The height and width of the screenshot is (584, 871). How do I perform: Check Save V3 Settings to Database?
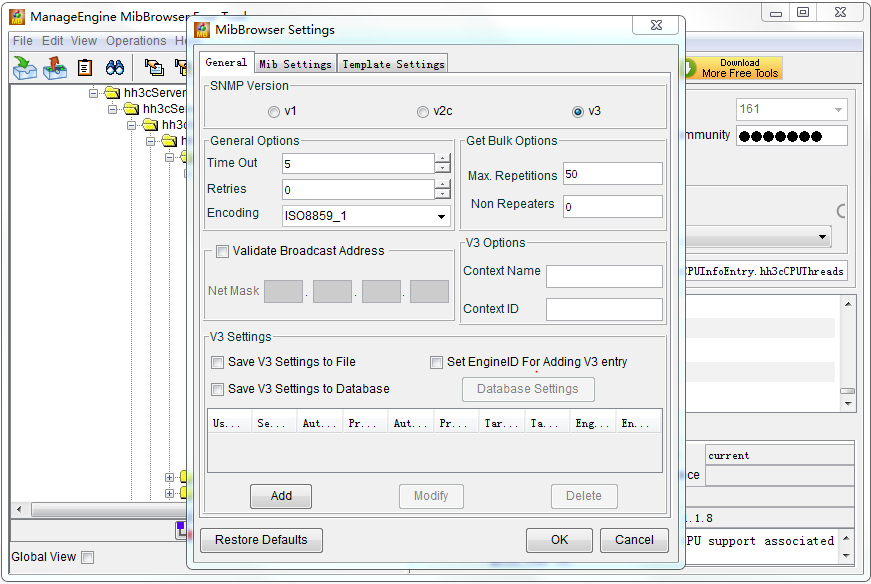click(x=217, y=390)
